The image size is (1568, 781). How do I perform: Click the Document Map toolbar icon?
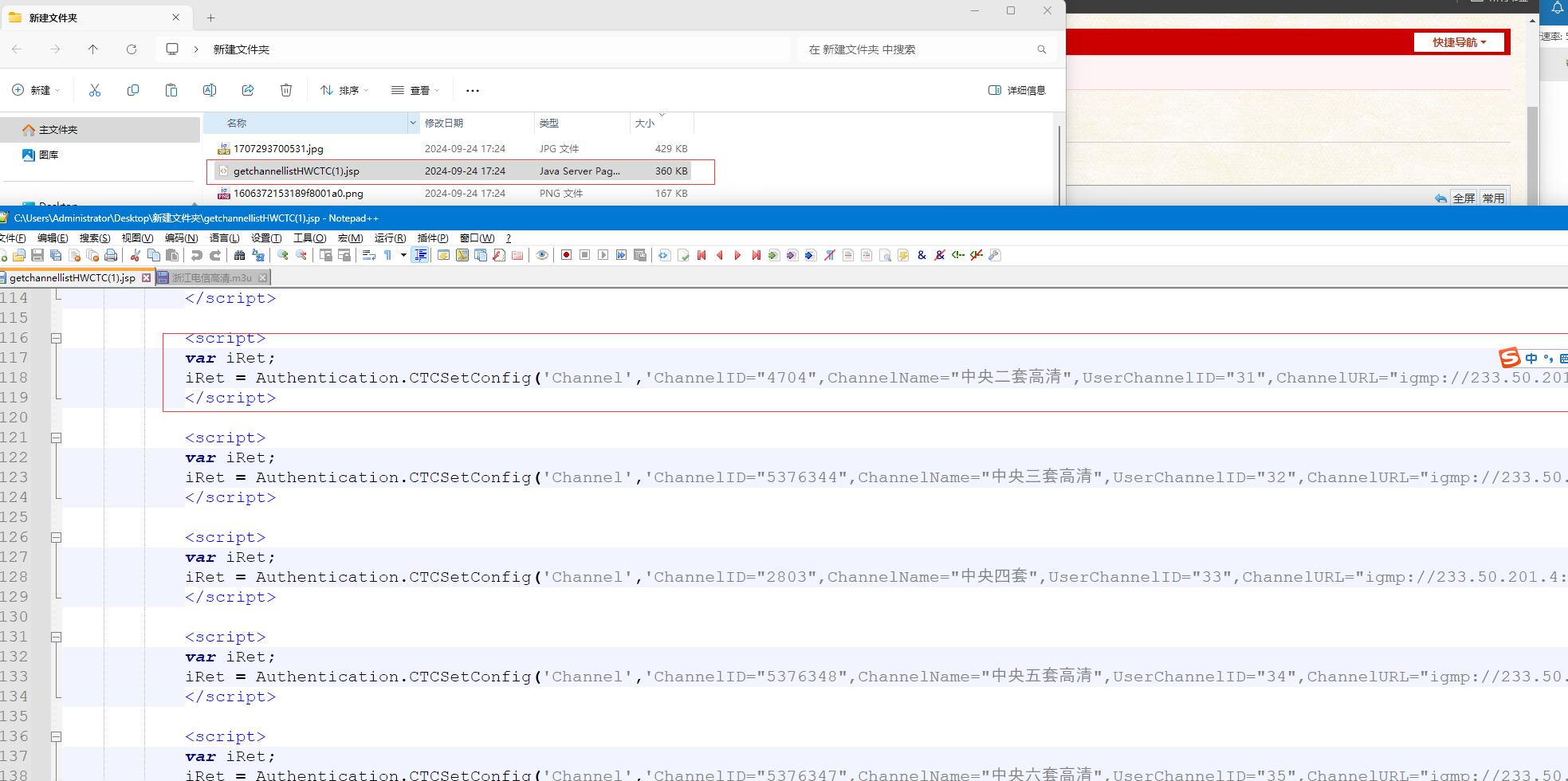click(462, 255)
